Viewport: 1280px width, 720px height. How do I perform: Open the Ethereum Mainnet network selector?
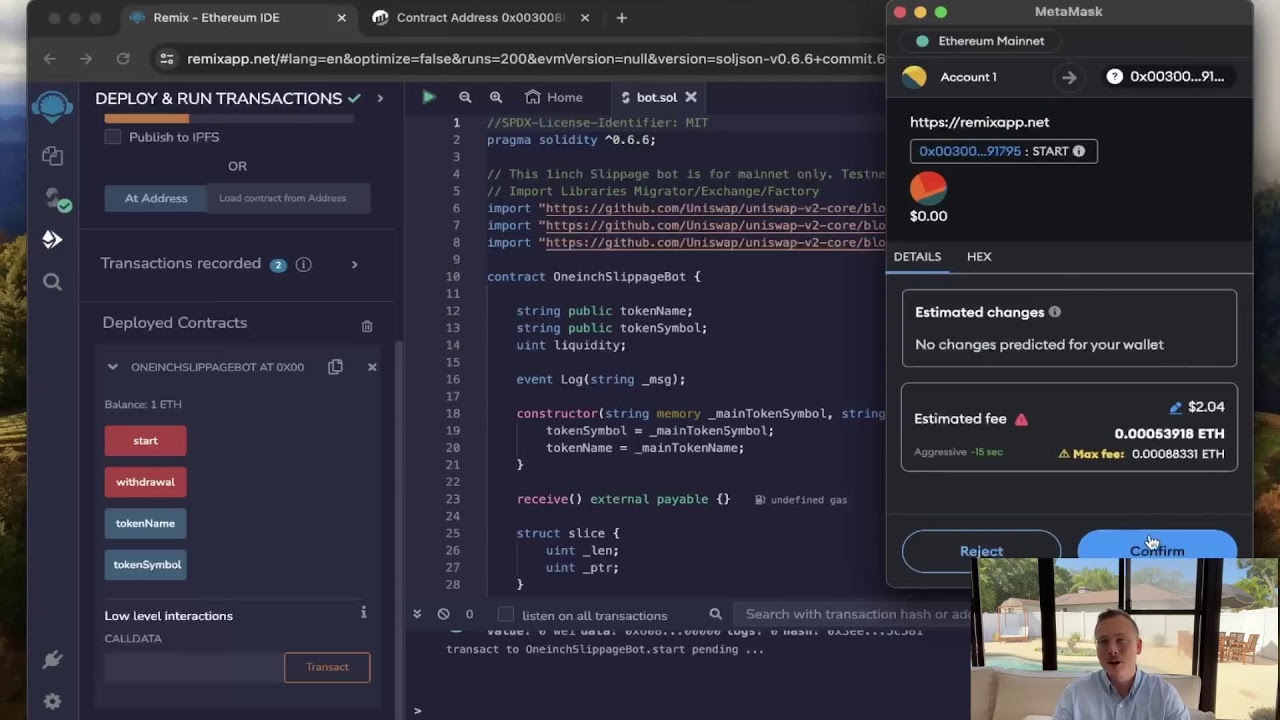(x=980, y=41)
